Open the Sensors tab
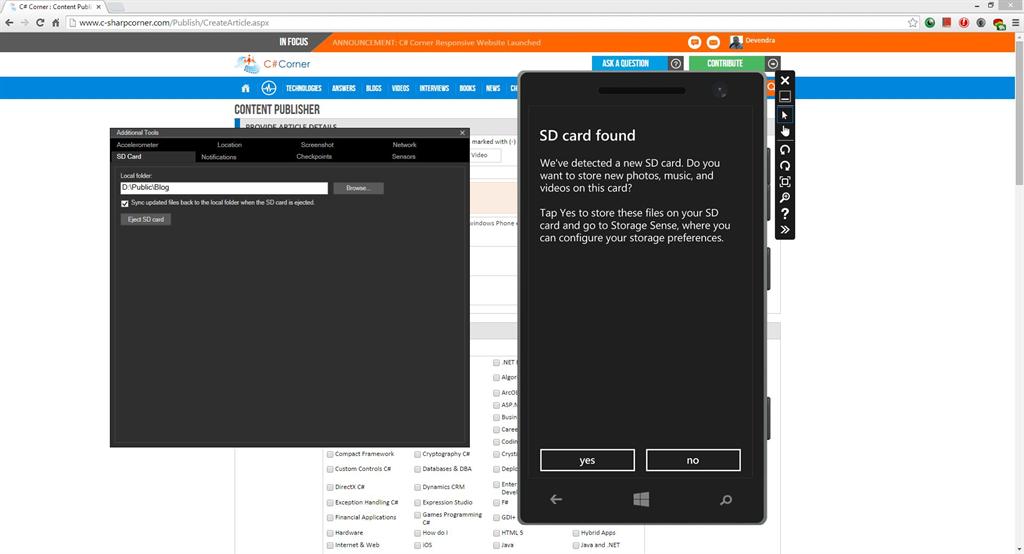Viewport: 1024px width, 554px height. [x=404, y=157]
